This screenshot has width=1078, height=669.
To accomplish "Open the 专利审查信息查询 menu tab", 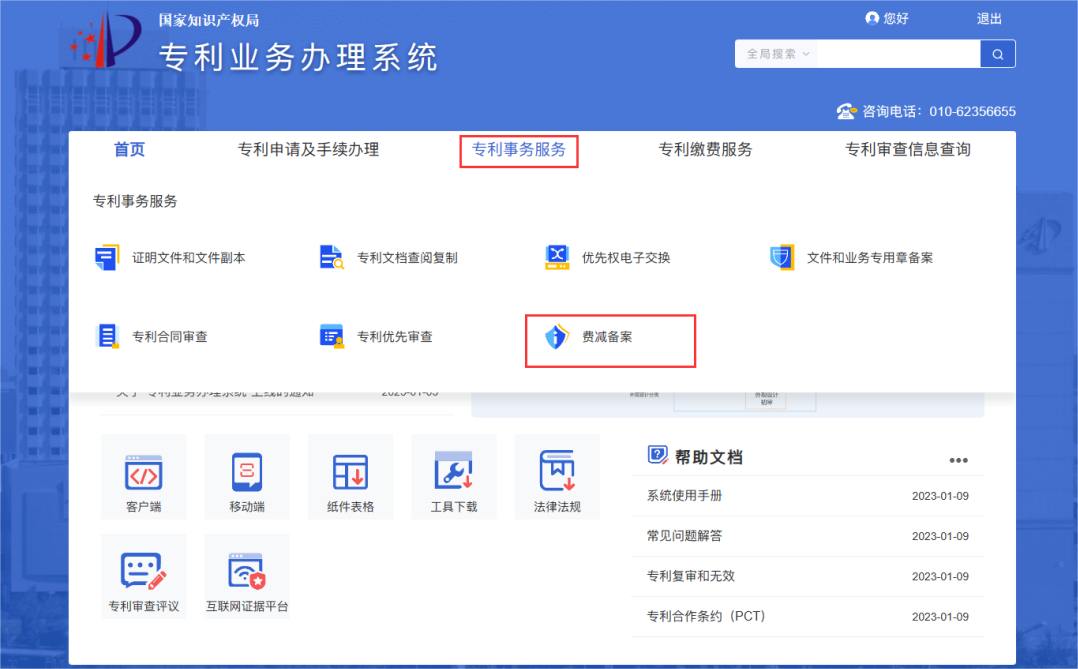I will tap(907, 150).
